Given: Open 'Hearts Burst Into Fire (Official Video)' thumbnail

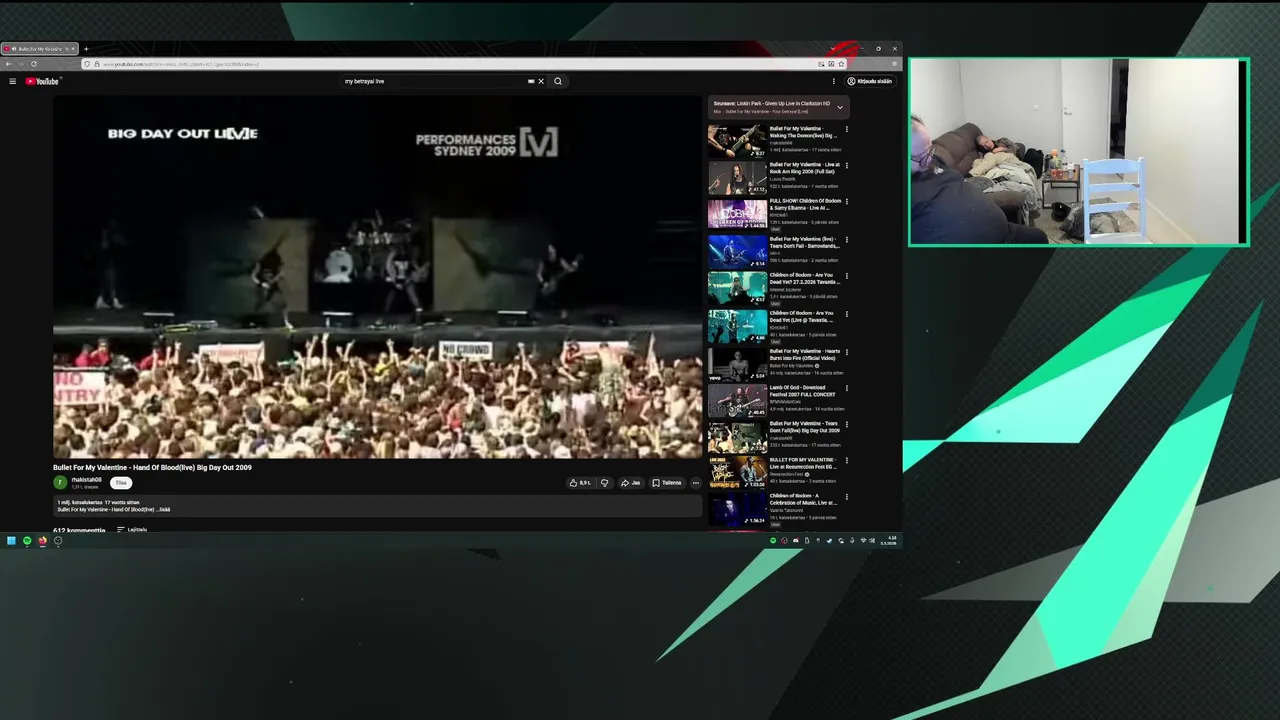Looking at the screenshot, I should click(737, 364).
